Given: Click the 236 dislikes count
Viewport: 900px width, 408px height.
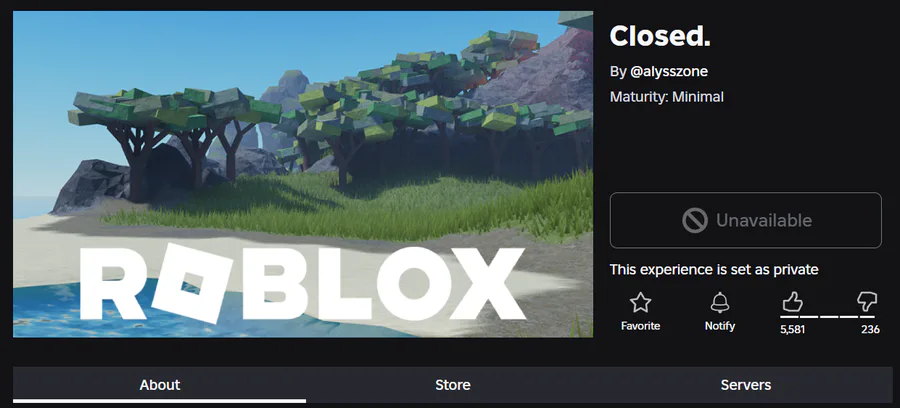Looking at the screenshot, I should click(870, 330).
